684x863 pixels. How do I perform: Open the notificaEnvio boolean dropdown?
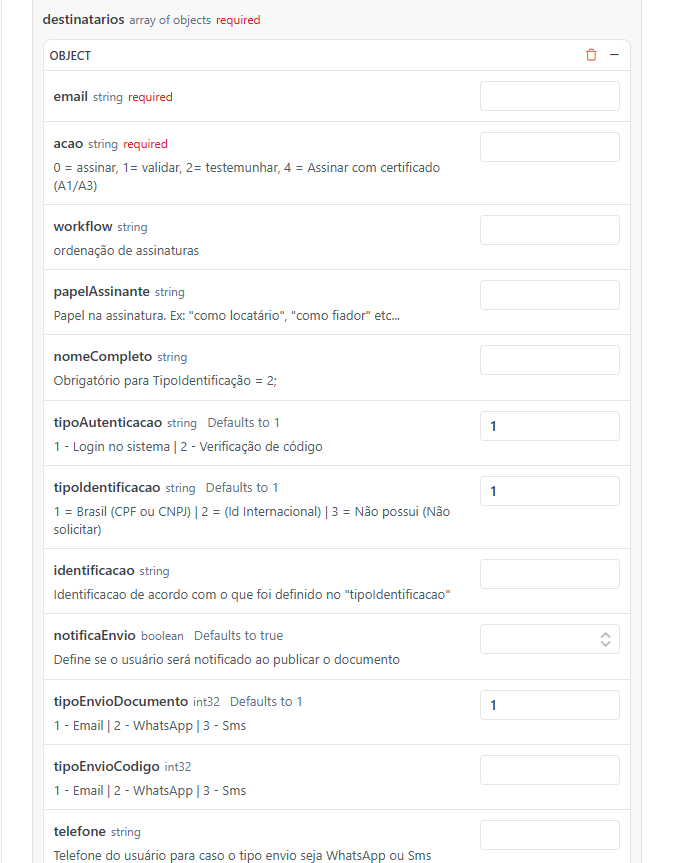(x=550, y=639)
